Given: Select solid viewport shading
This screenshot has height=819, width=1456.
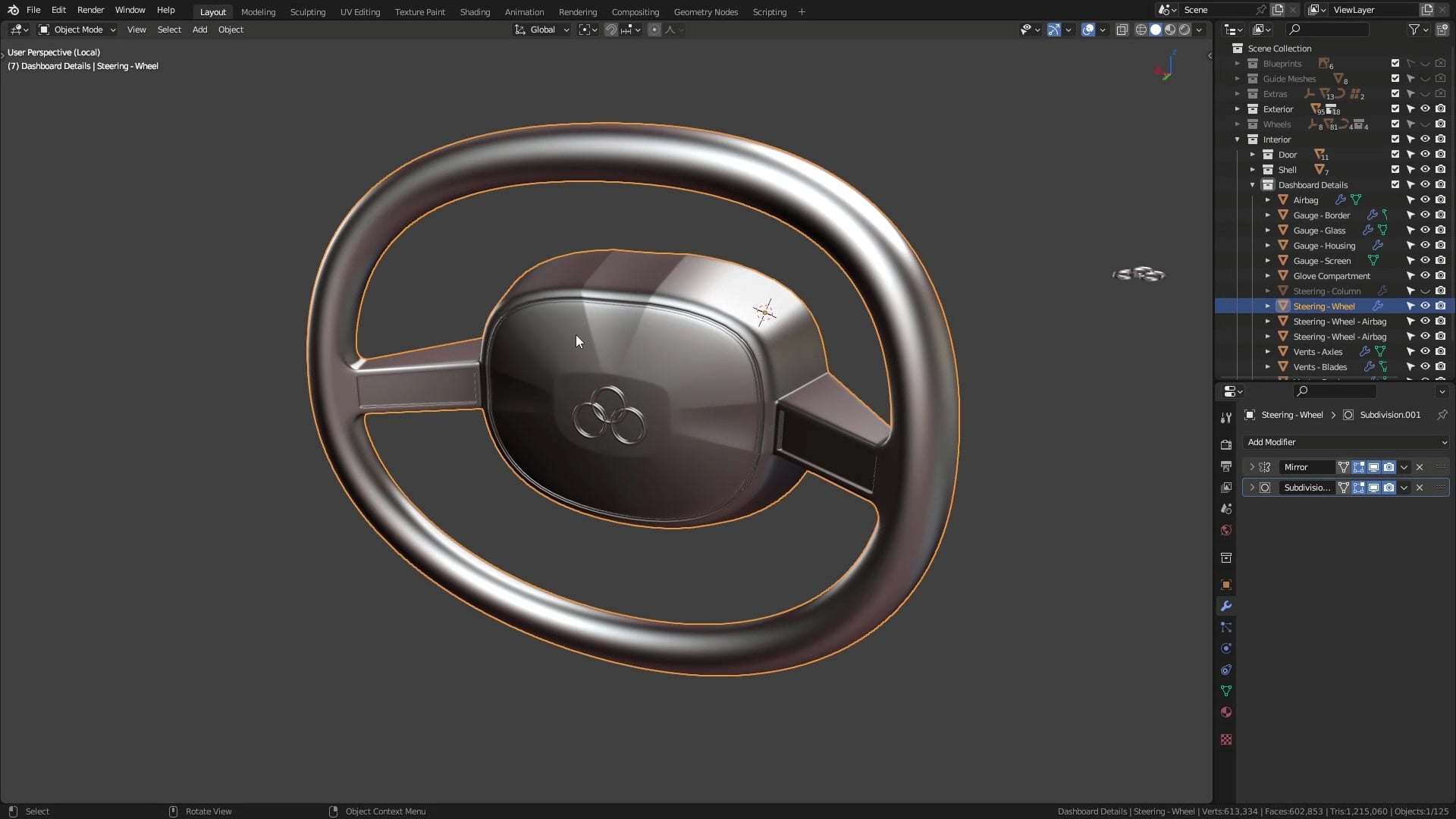Looking at the screenshot, I should (x=1156, y=30).
